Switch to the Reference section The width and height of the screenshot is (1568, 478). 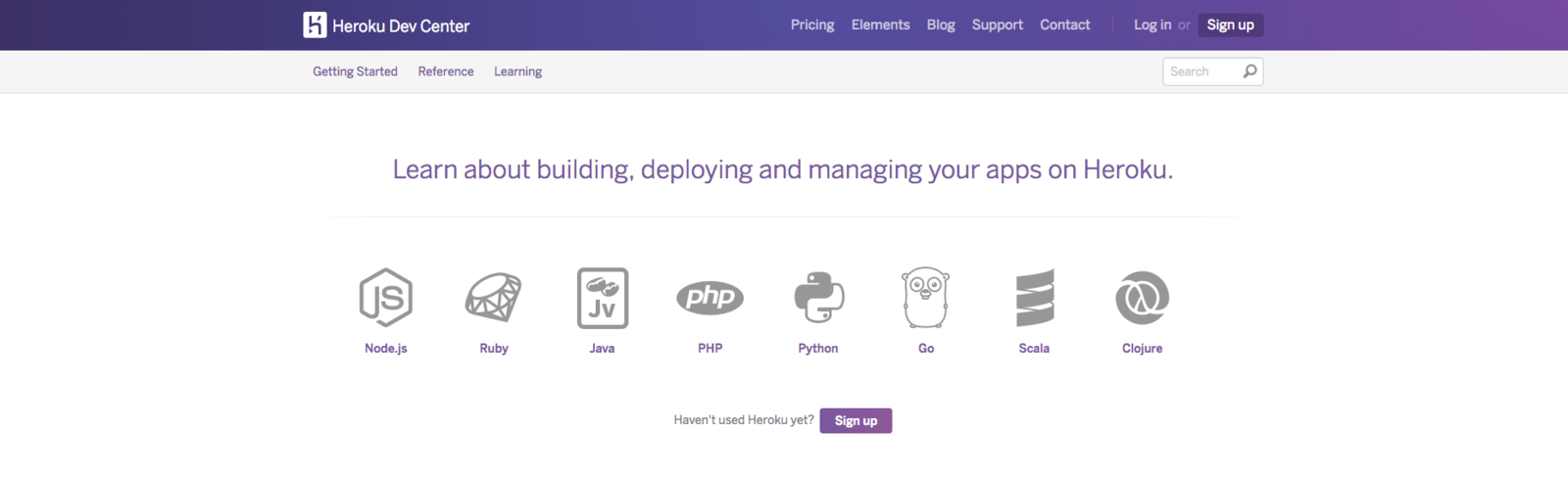pyautogui.click(x=446, y=72)
